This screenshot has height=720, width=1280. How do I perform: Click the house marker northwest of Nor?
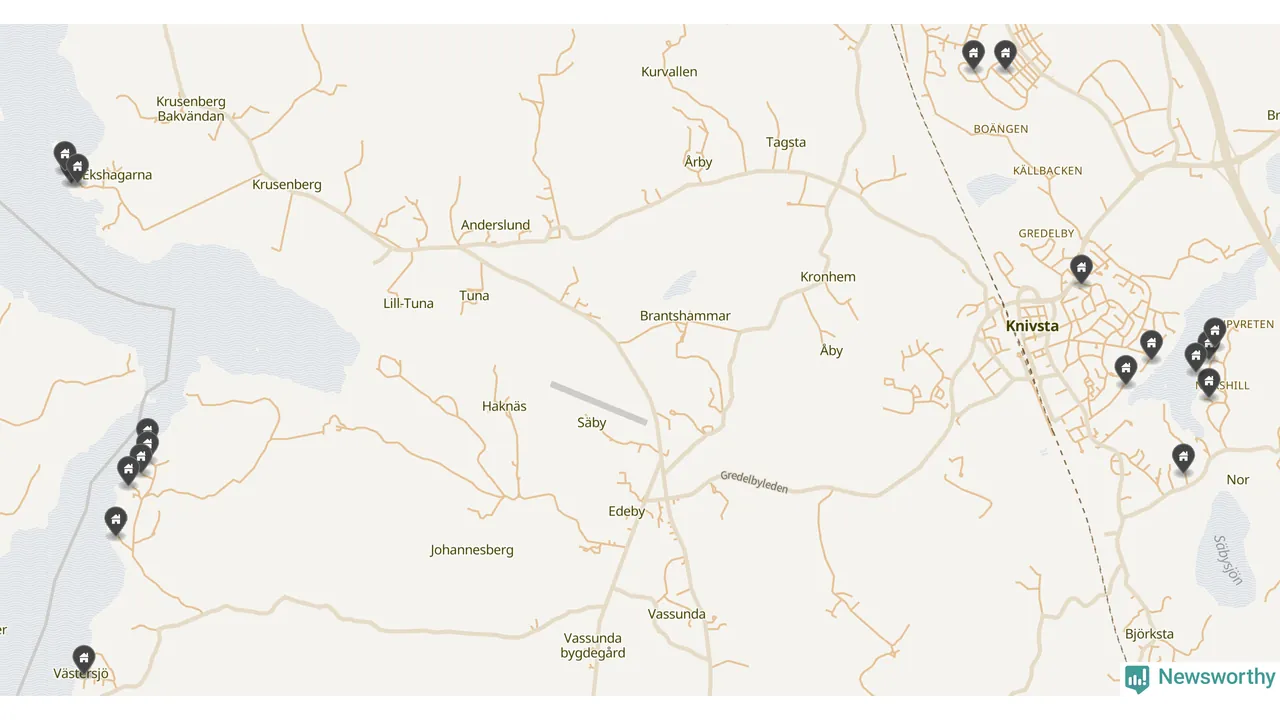tap(1183, 458)
